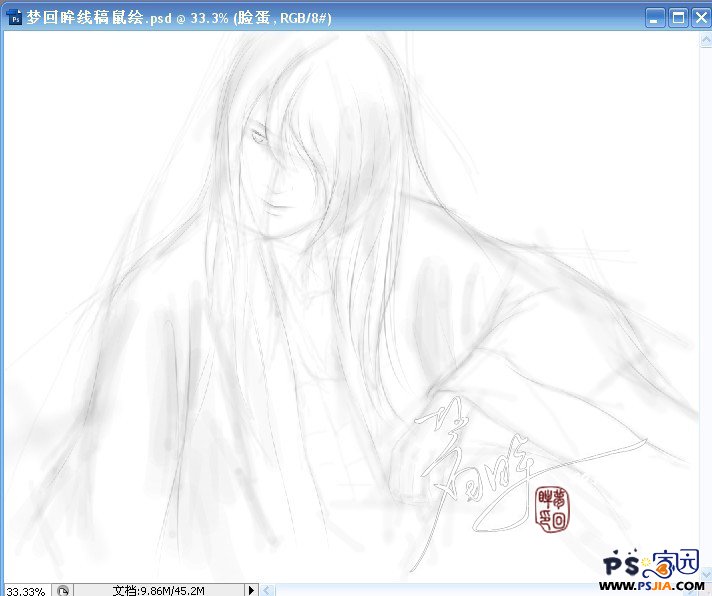
Task: Minimize the document window
Action: coord(654,18)
